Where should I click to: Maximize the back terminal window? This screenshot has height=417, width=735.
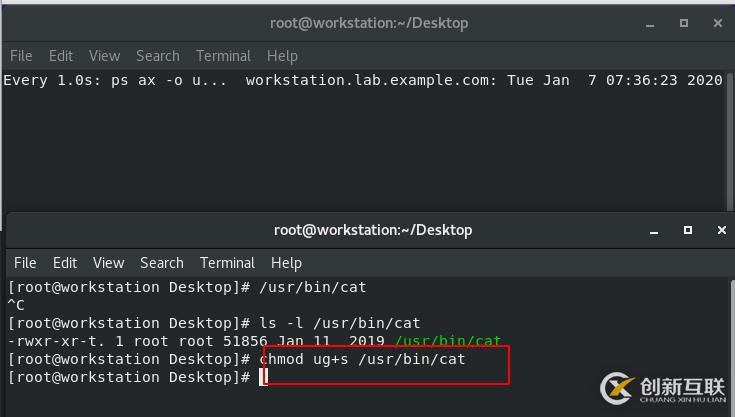pos(684,23)
